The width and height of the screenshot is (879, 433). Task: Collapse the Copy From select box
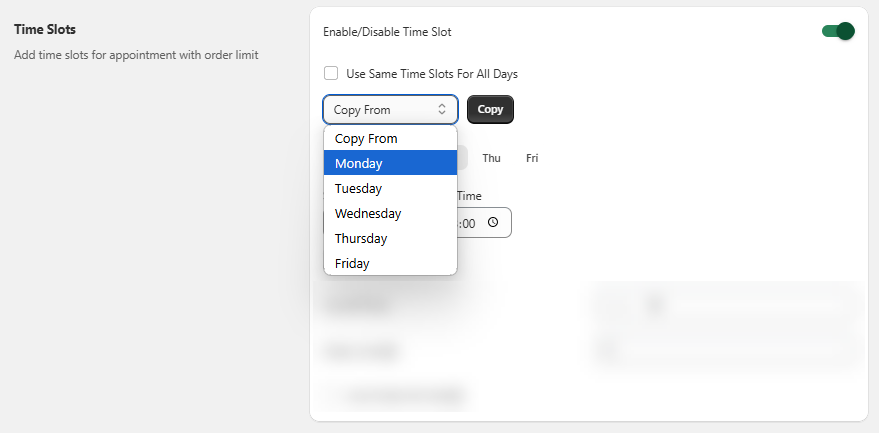pos(390,110)
